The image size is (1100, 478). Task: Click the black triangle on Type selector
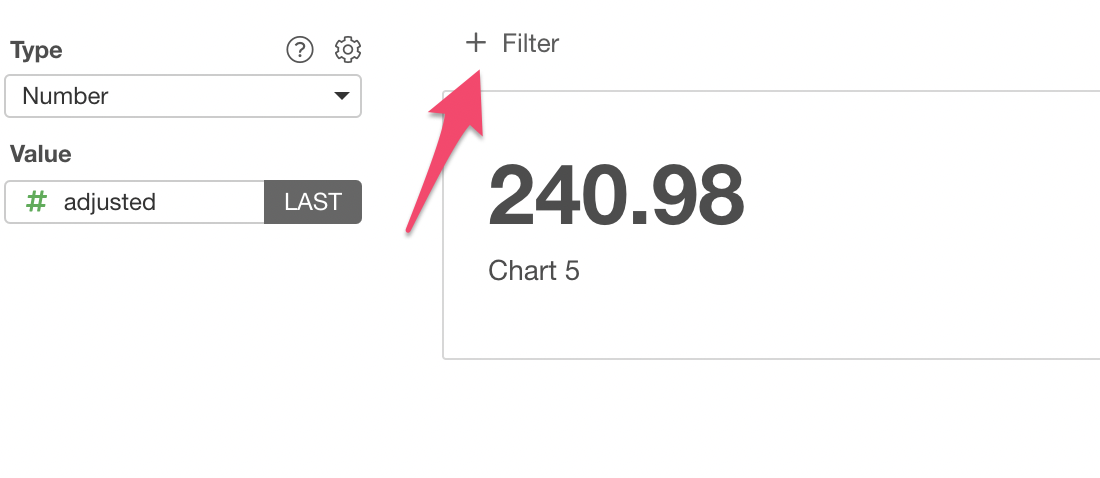[x=342, y=96]
